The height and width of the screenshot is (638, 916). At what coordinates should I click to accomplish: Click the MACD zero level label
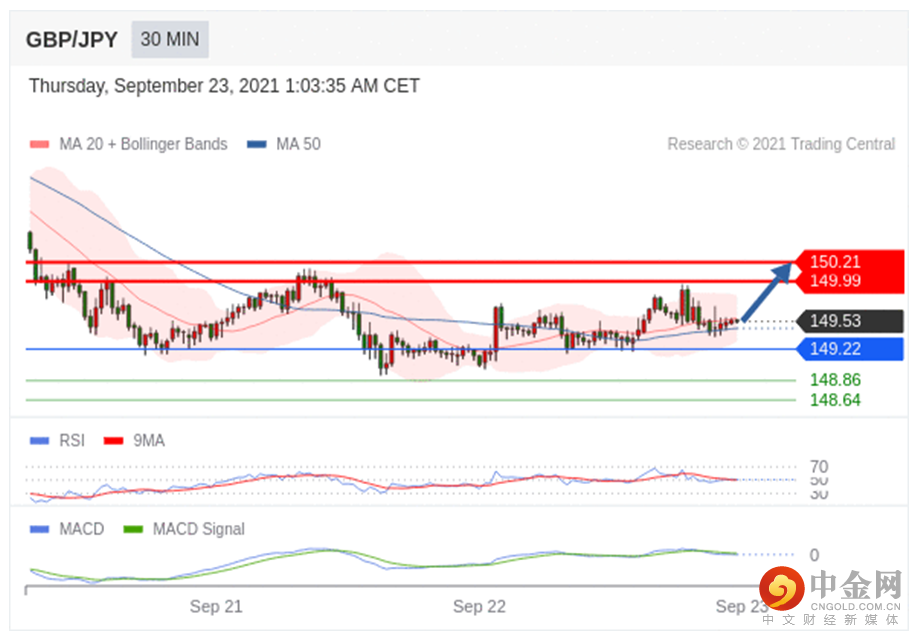click(814, 555)
